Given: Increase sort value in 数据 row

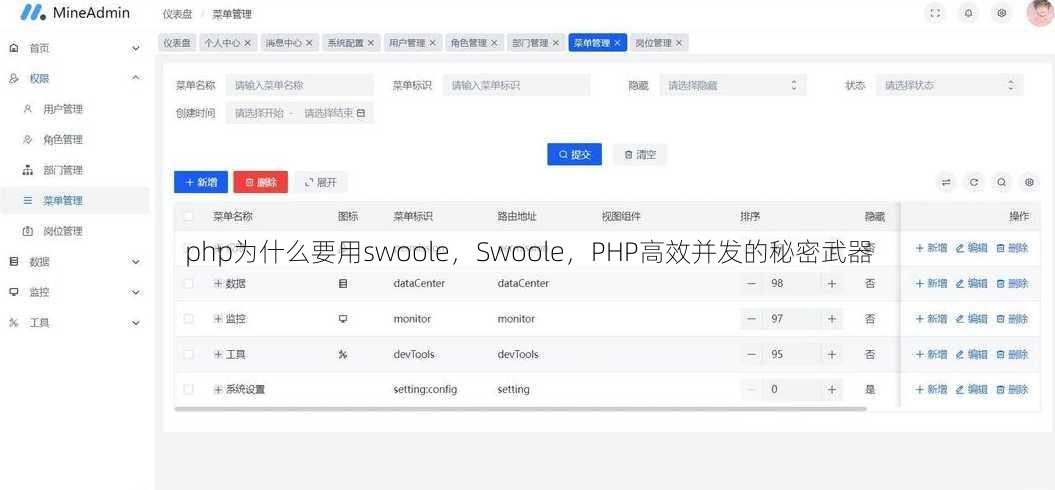Looking at the screenshot, I should tap(832, 283).
